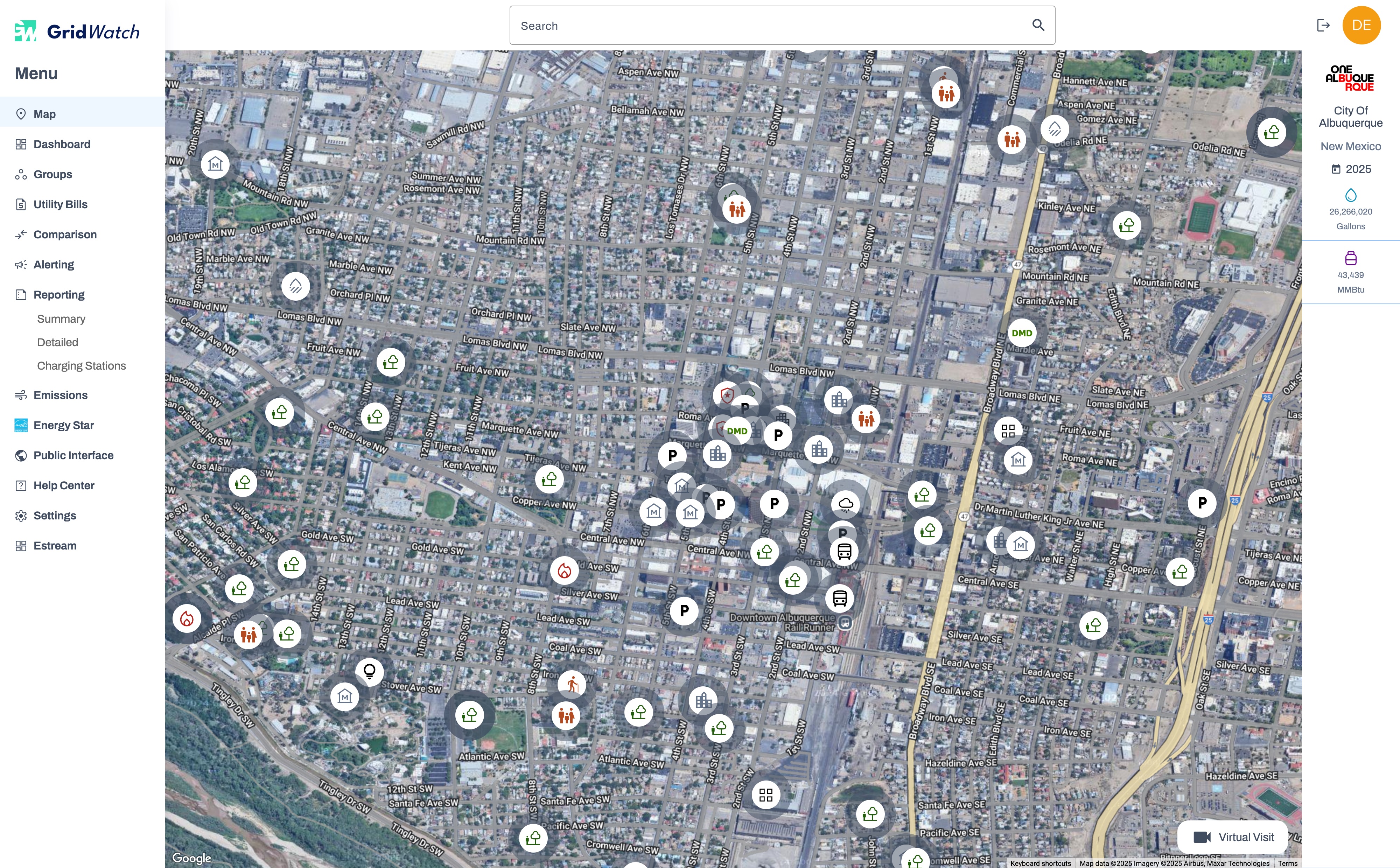The height and width of the screenshot is (868, 1400).
Task: Click the flame marker near Alcalde Pl SW
Action: pos(187,618)
